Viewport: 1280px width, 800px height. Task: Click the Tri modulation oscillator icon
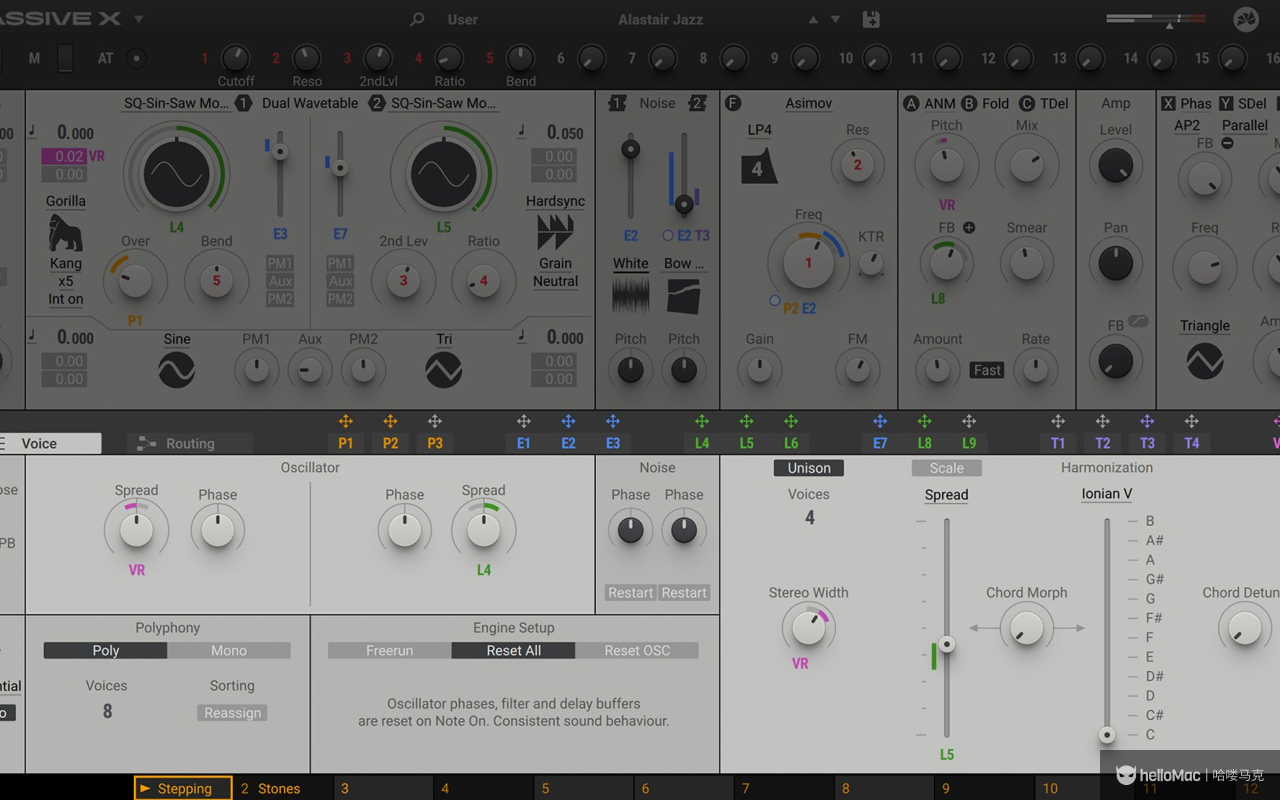pos(444,371)
